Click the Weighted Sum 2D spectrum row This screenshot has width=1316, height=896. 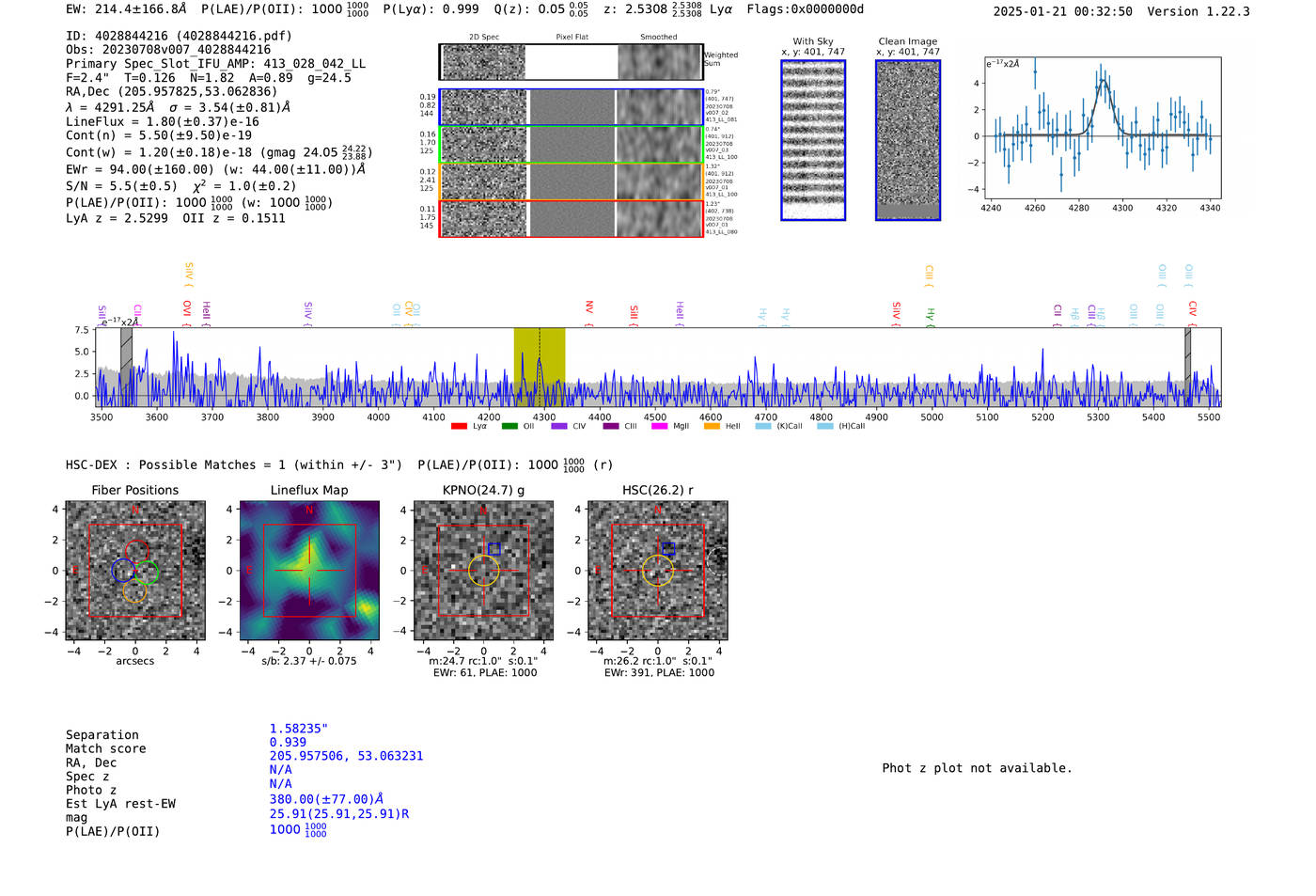[x=572, y=62]
